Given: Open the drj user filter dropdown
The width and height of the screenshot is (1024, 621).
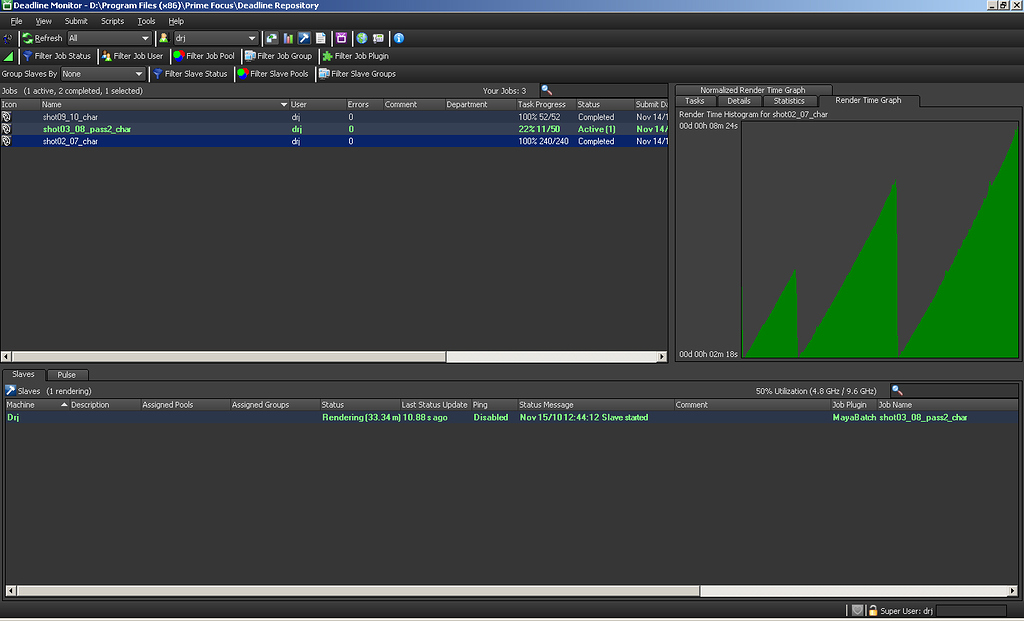Looking at the screenshot, I should (x=215, y=38).
